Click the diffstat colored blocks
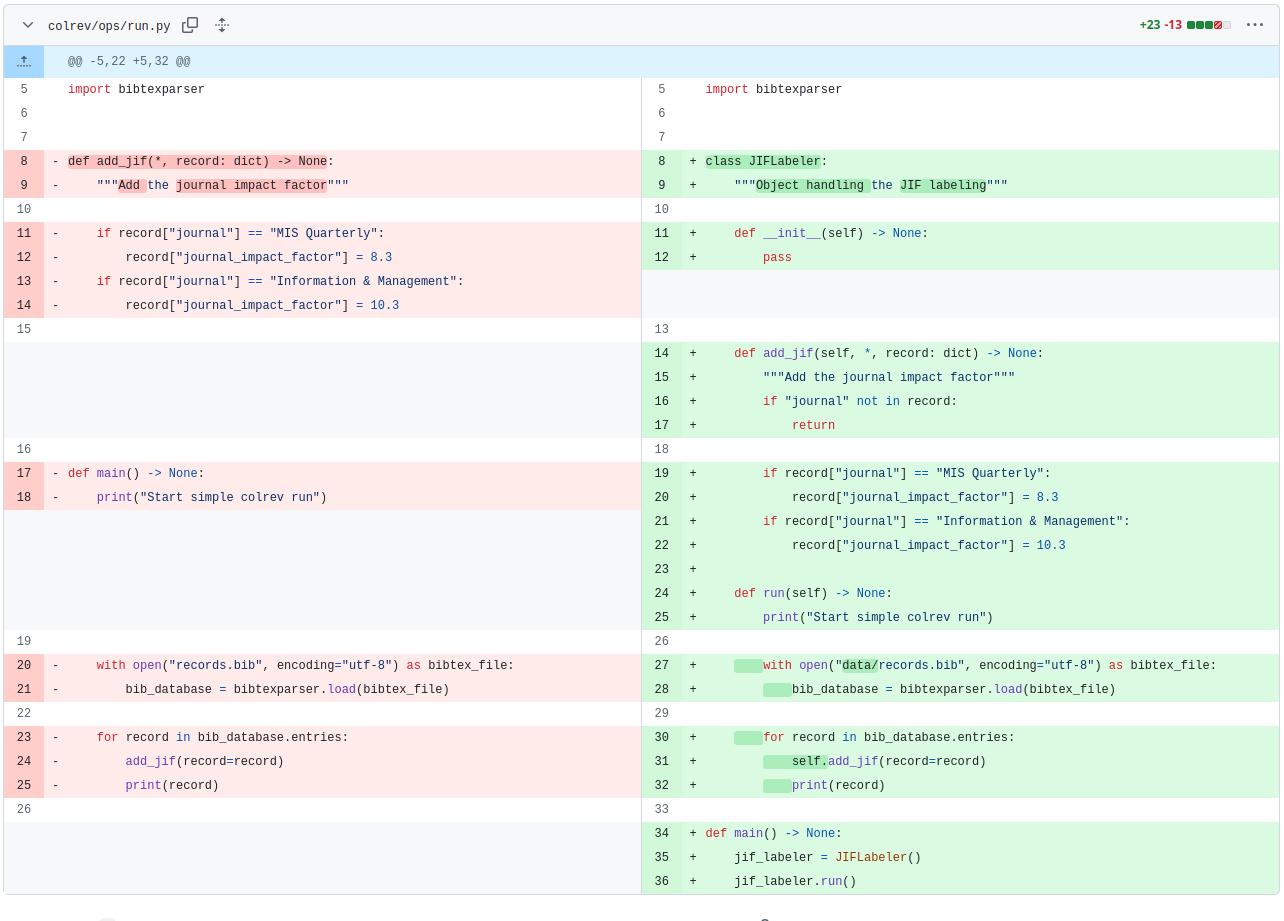This screenshot has width=1284, height=921. (1208, 25)
